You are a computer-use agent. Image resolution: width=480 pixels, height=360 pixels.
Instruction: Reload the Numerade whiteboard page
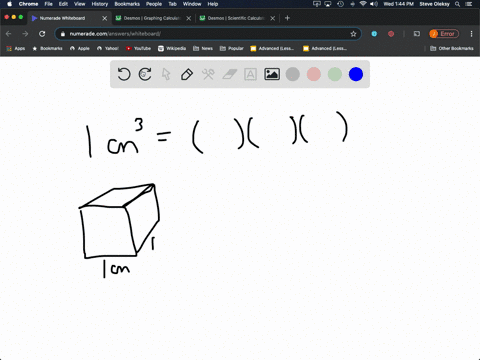pos(42,34)
